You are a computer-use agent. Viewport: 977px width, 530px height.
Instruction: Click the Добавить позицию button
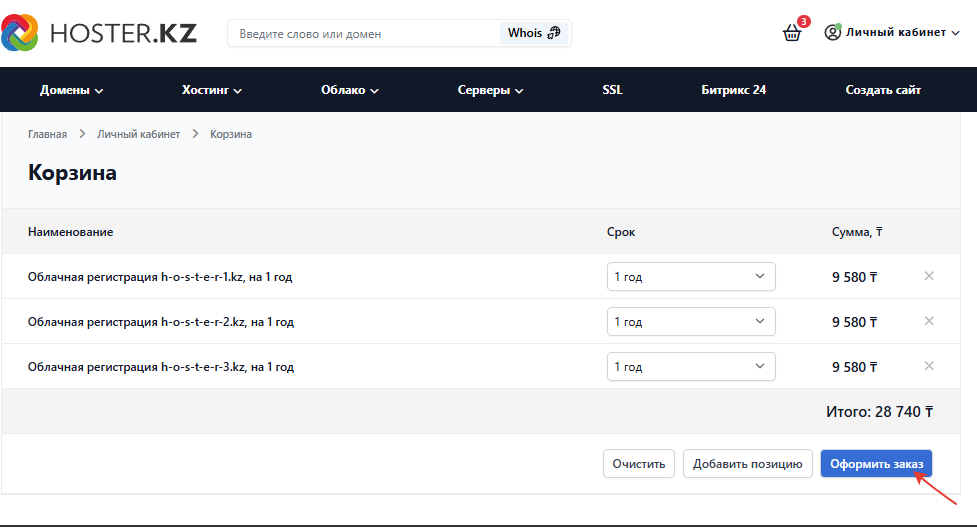click(747, 463)
